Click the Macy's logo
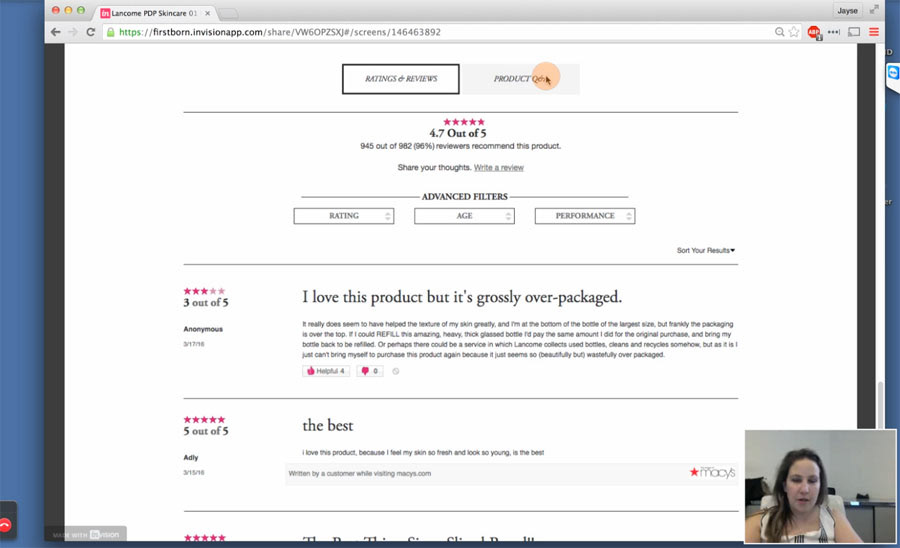The image size is (900, 548). pos(712,472)
